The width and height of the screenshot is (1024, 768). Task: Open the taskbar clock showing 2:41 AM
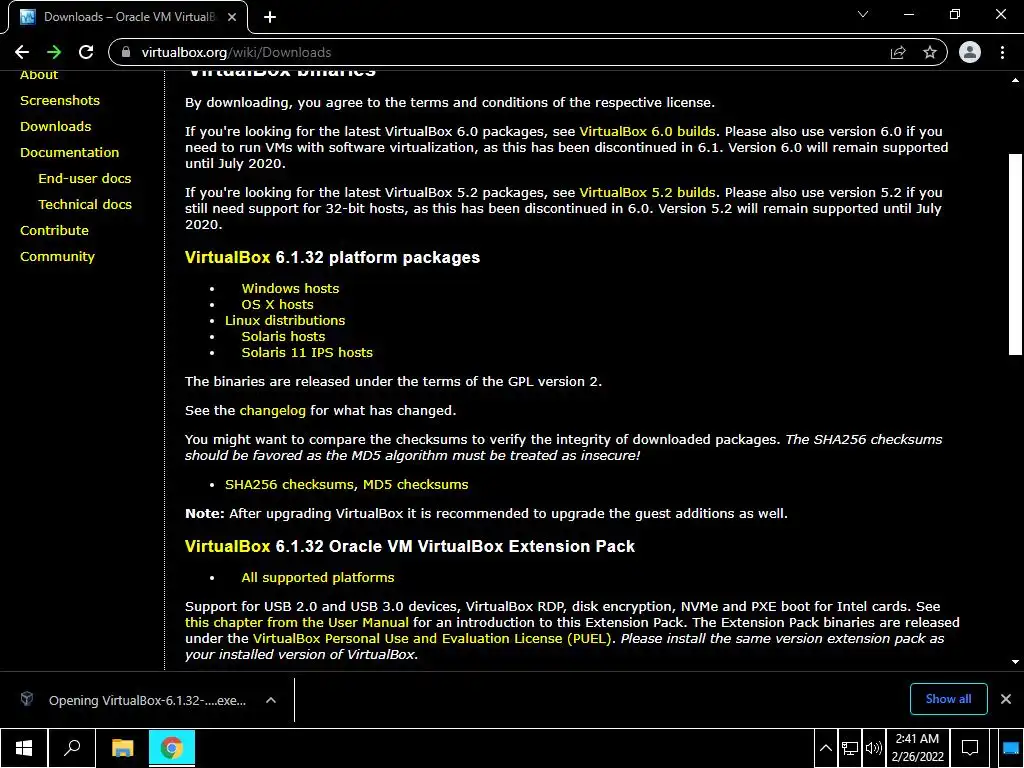click(x=918, y=748)
